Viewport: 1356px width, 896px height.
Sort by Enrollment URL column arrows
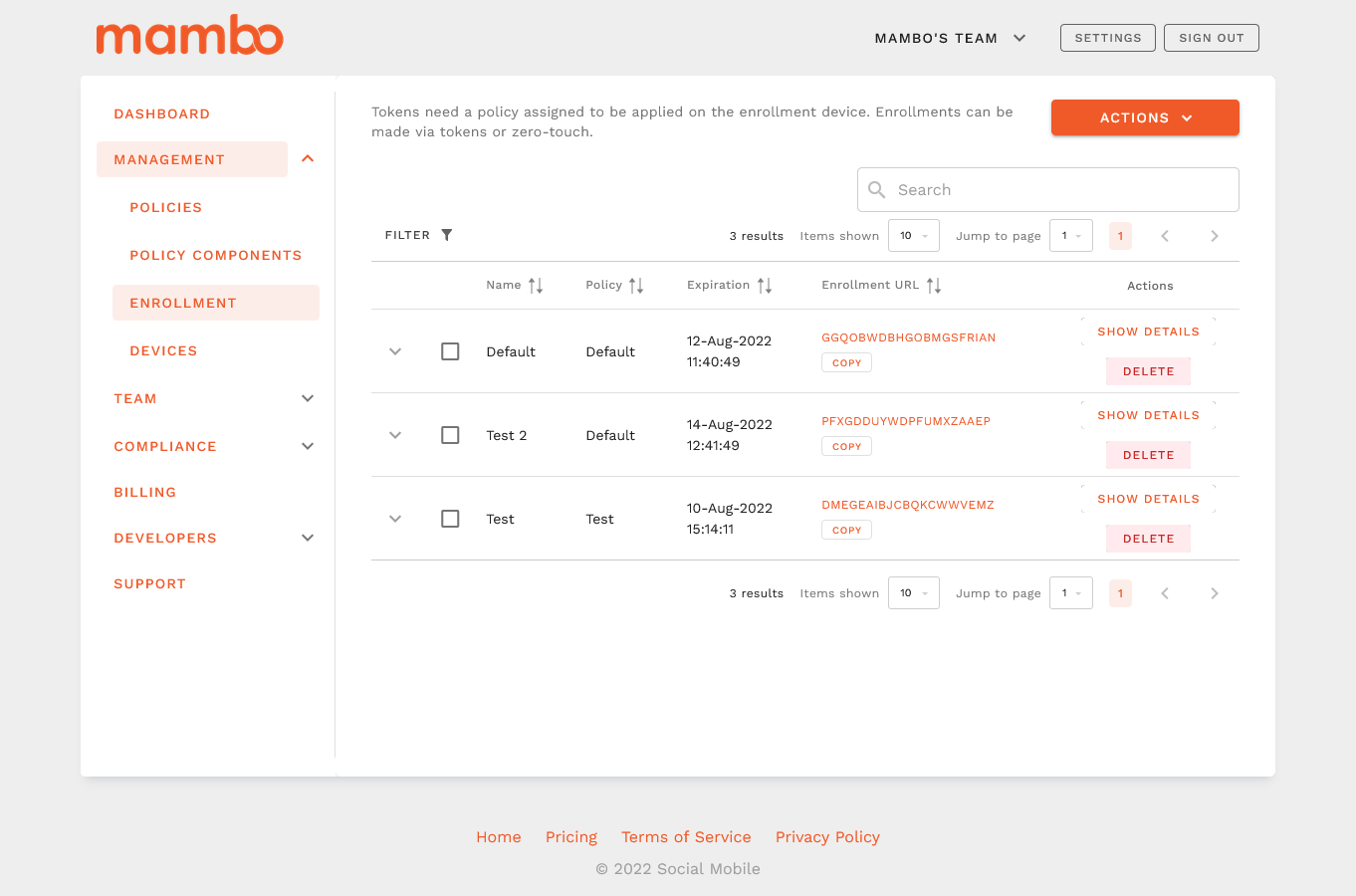(934, 286)
